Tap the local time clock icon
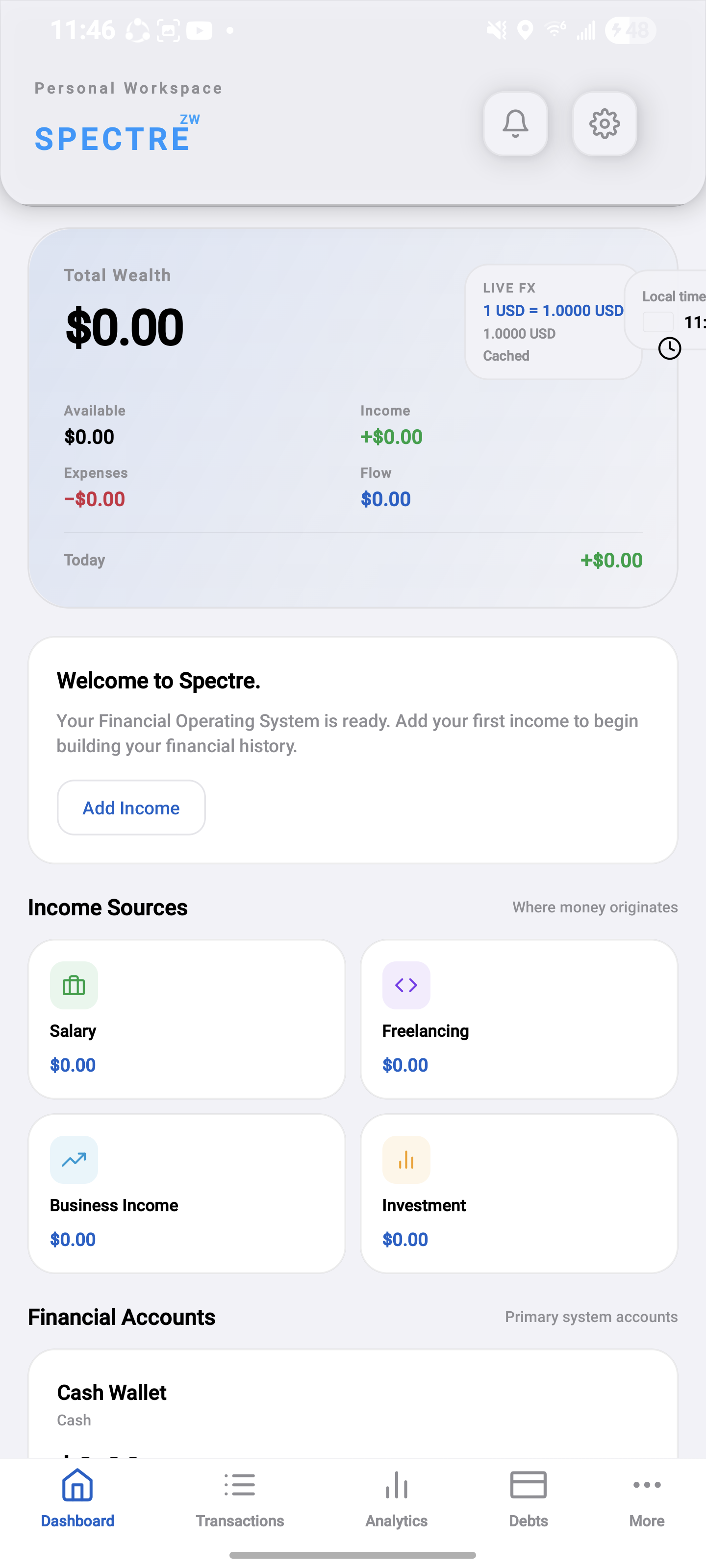This screenshot has height=1568, width=706. [669, 348]
